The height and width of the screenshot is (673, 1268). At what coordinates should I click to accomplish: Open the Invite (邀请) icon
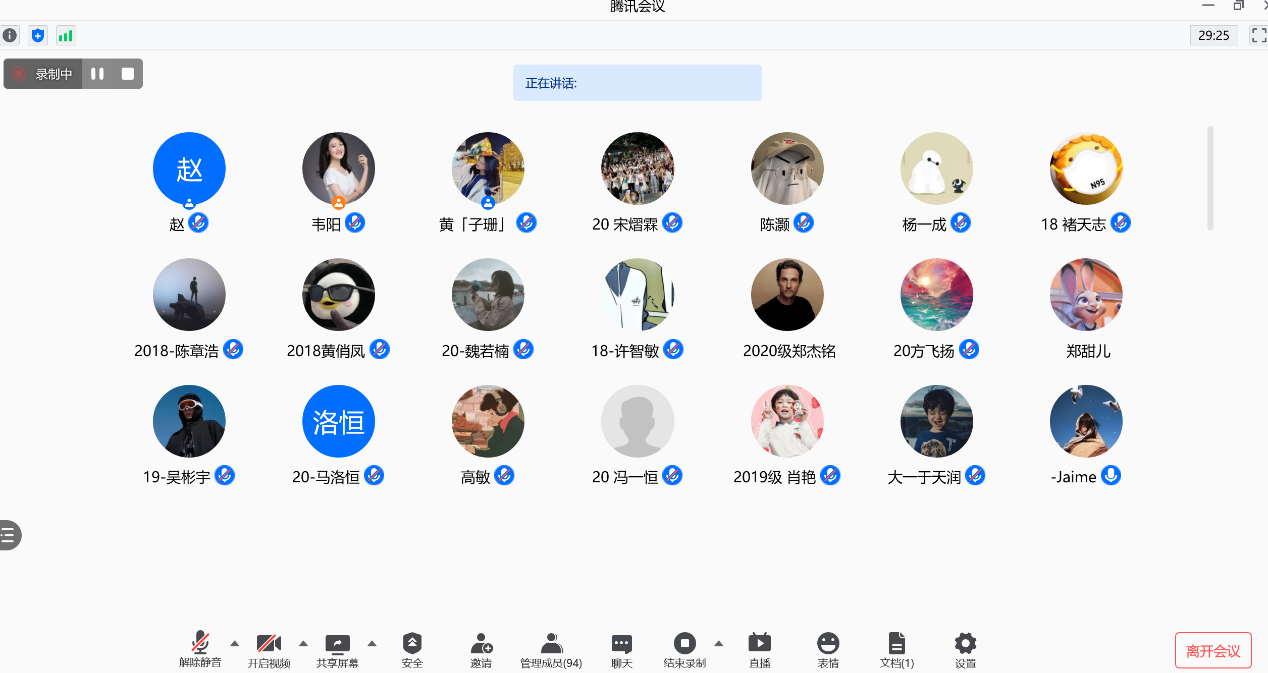[x=481, y=648]
